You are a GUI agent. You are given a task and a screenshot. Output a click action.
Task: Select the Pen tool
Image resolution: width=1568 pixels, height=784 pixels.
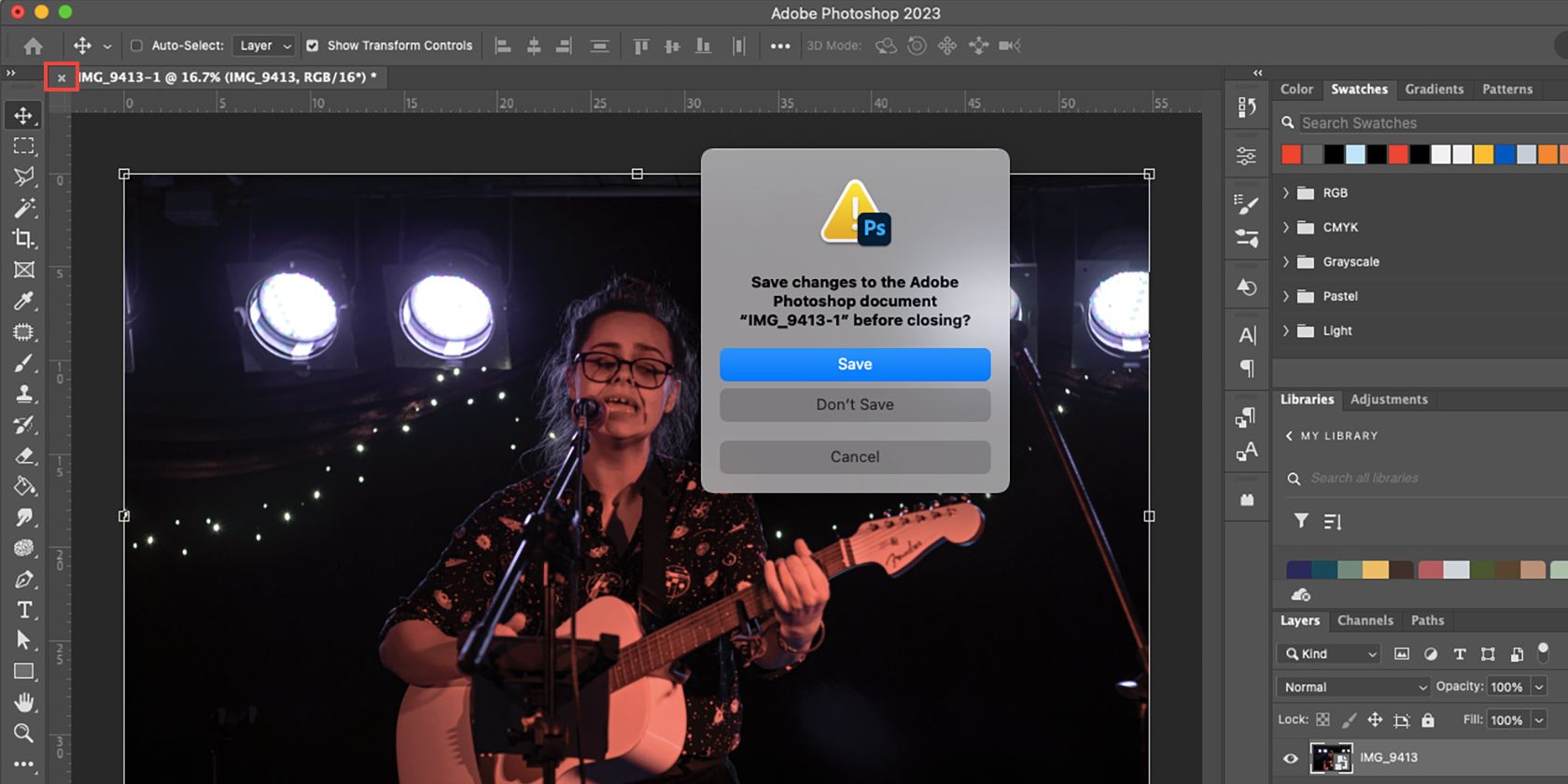pyautogui.click(x=24, y=580)
